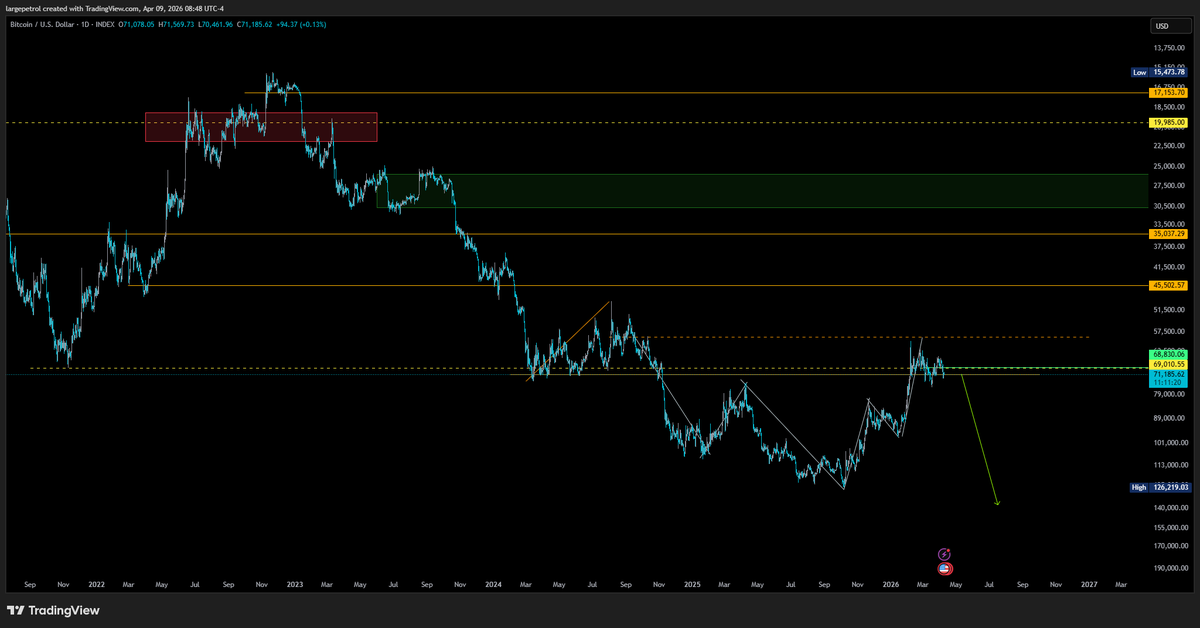
Task: Click the 13,750.00 price scale label
Action: click(x=1170, y=48)
